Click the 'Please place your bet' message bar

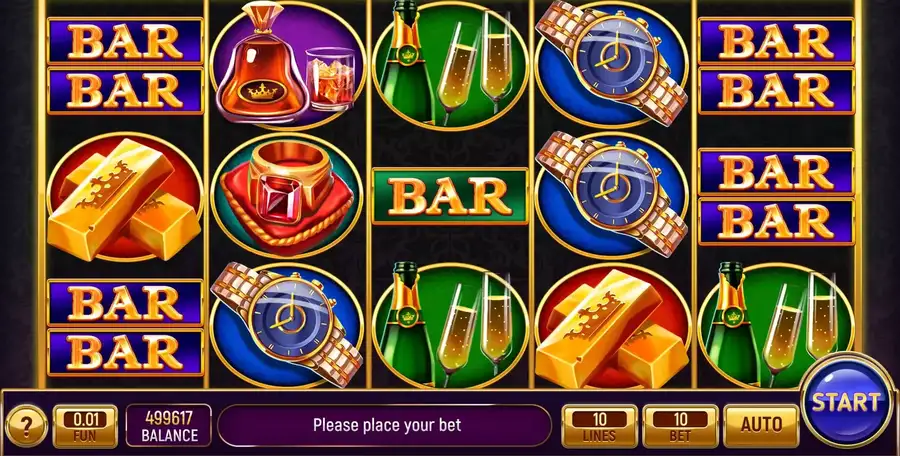[x=385, y=426]
